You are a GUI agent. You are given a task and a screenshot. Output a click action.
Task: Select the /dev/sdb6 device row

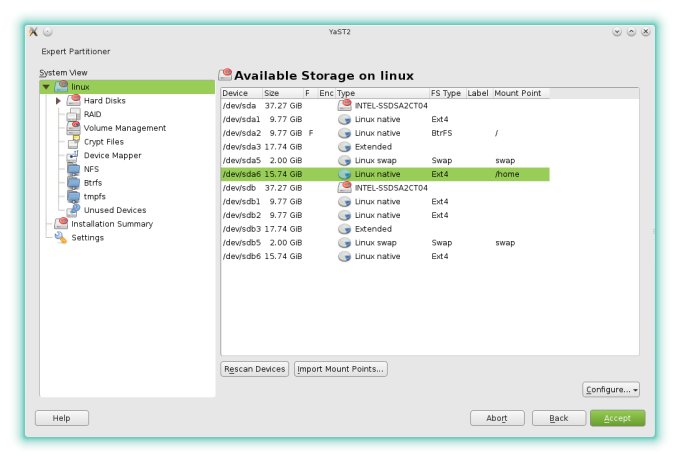(385, 256)
